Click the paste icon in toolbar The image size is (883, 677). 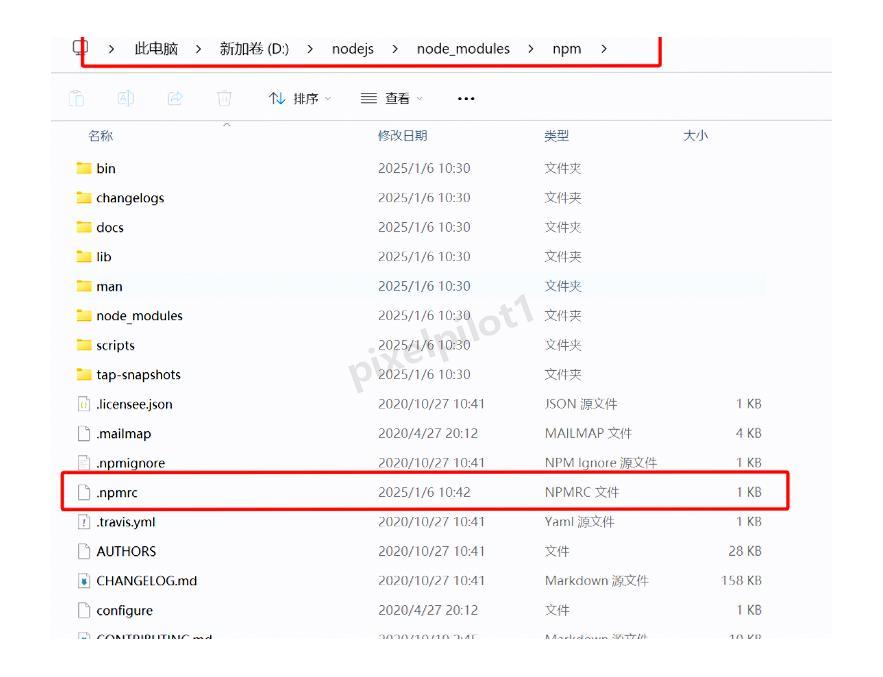click(76, 99)
